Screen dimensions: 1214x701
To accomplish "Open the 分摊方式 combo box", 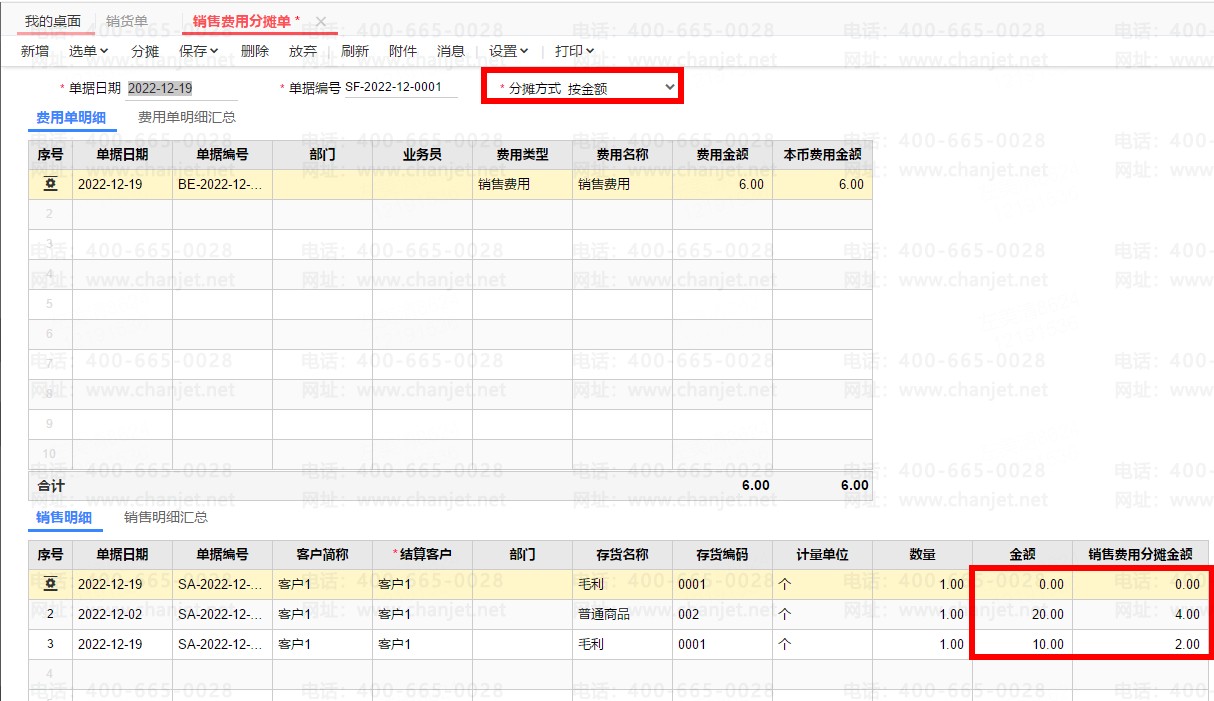I will 622,88.
